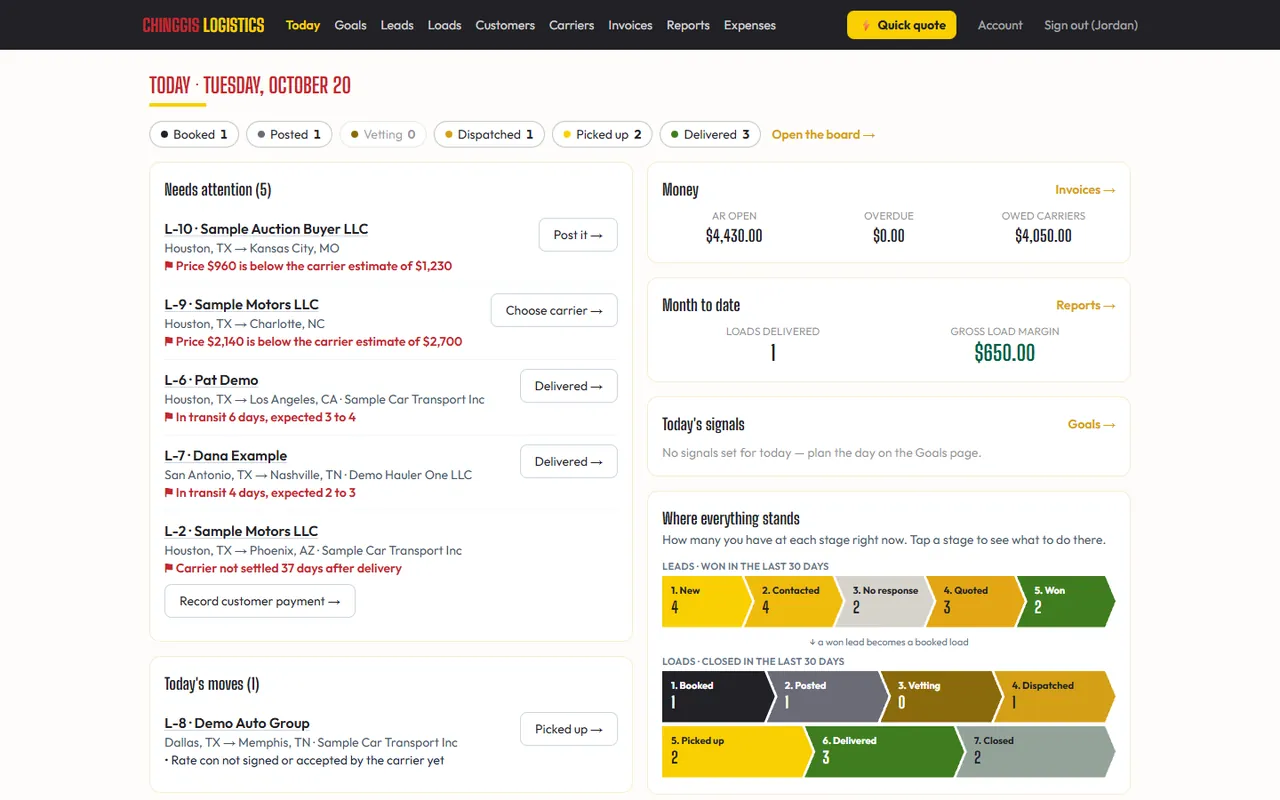Select the Delivered status chip
The image size is (1280, 800).
pos(710,135)
